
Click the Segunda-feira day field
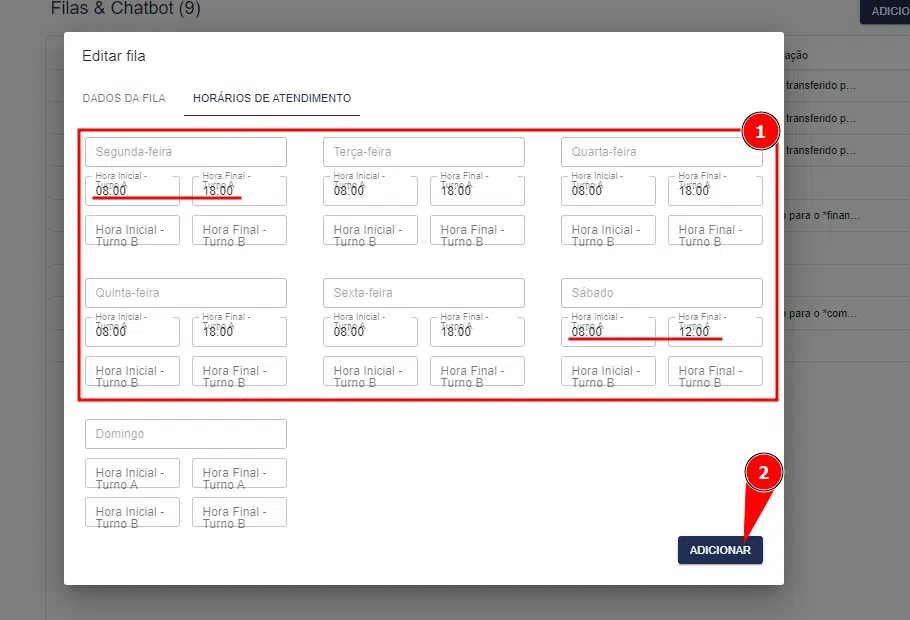point(186,152)
